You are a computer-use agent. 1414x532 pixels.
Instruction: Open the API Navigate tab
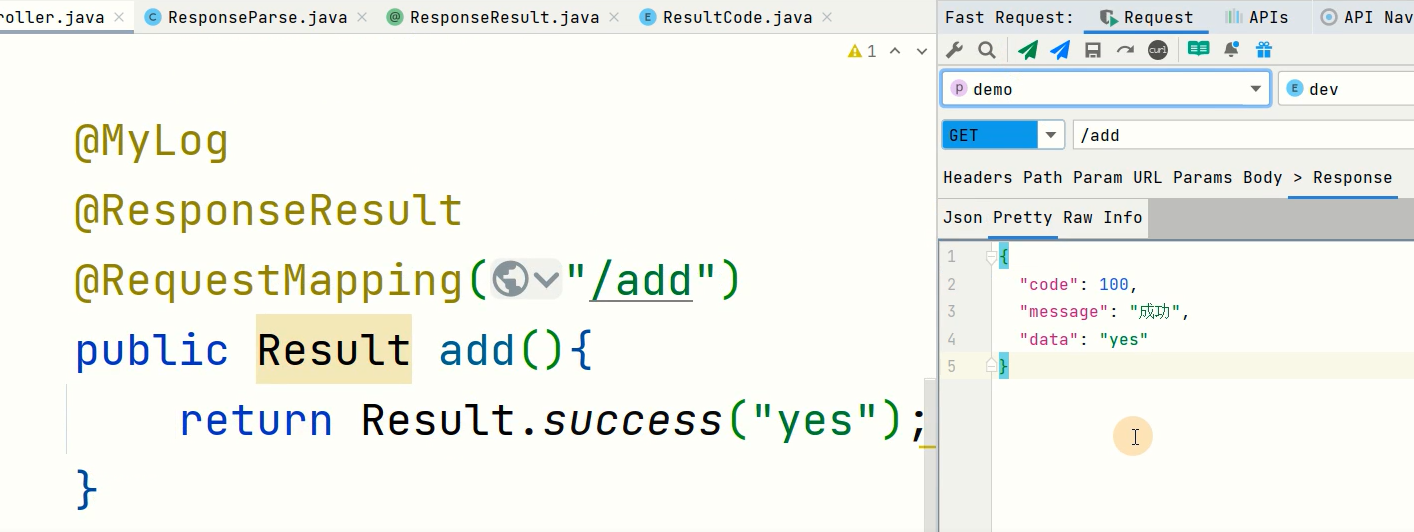click(x=1366, y=17)
